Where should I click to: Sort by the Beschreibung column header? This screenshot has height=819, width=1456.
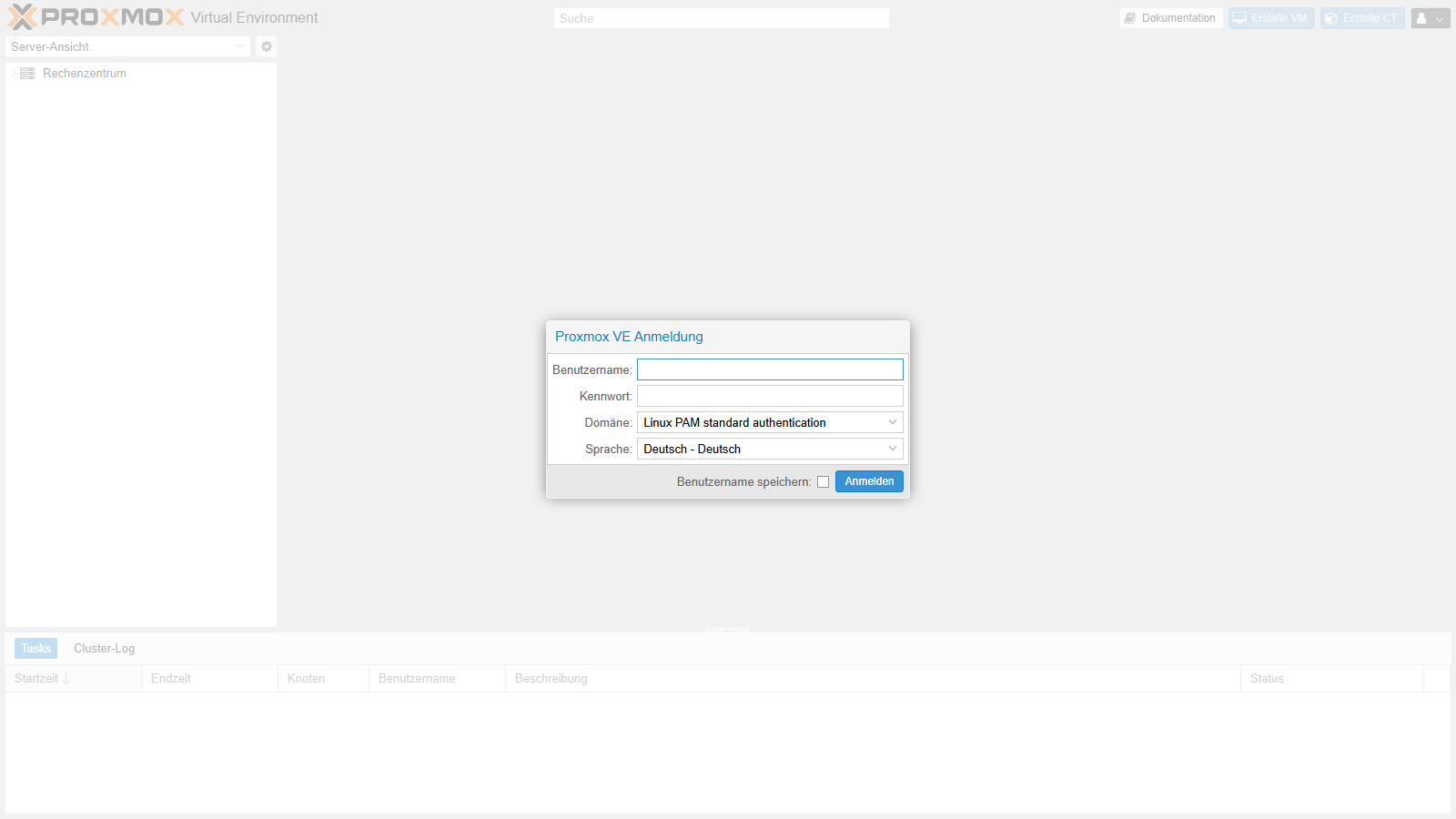tap(873, 678)
